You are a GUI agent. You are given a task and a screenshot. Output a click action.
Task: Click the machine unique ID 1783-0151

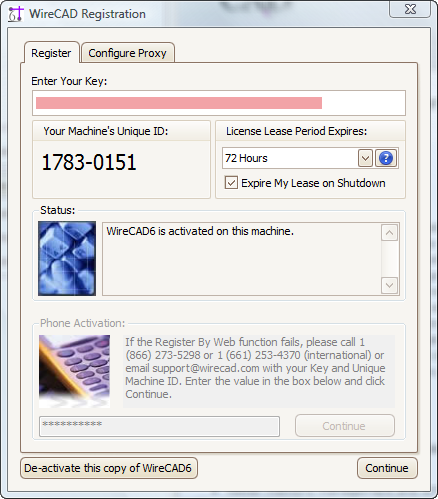(x=89, y=162)
